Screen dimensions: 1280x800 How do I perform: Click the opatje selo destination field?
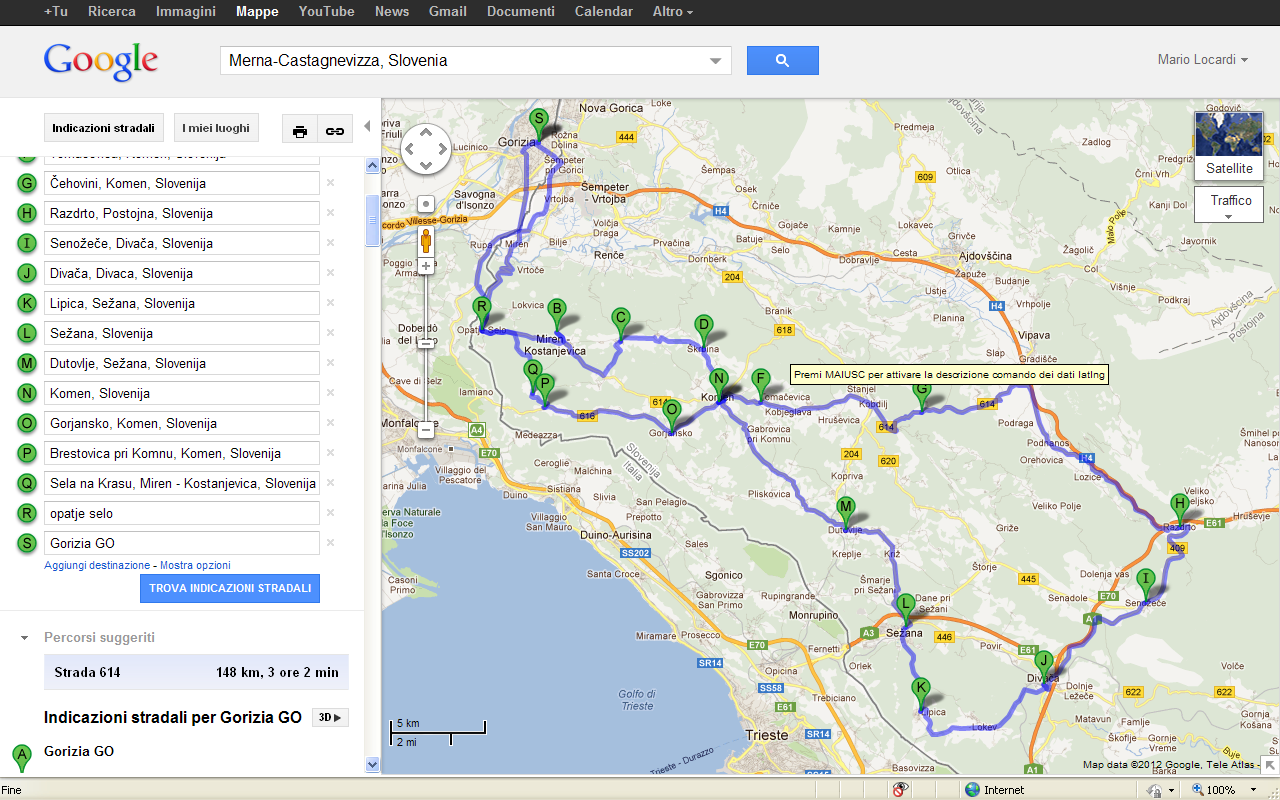[x=182, y=513]
